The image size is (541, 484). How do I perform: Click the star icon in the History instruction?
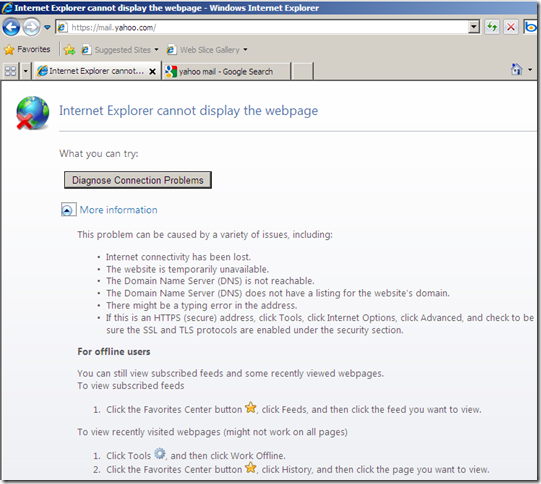coord(251,468)
